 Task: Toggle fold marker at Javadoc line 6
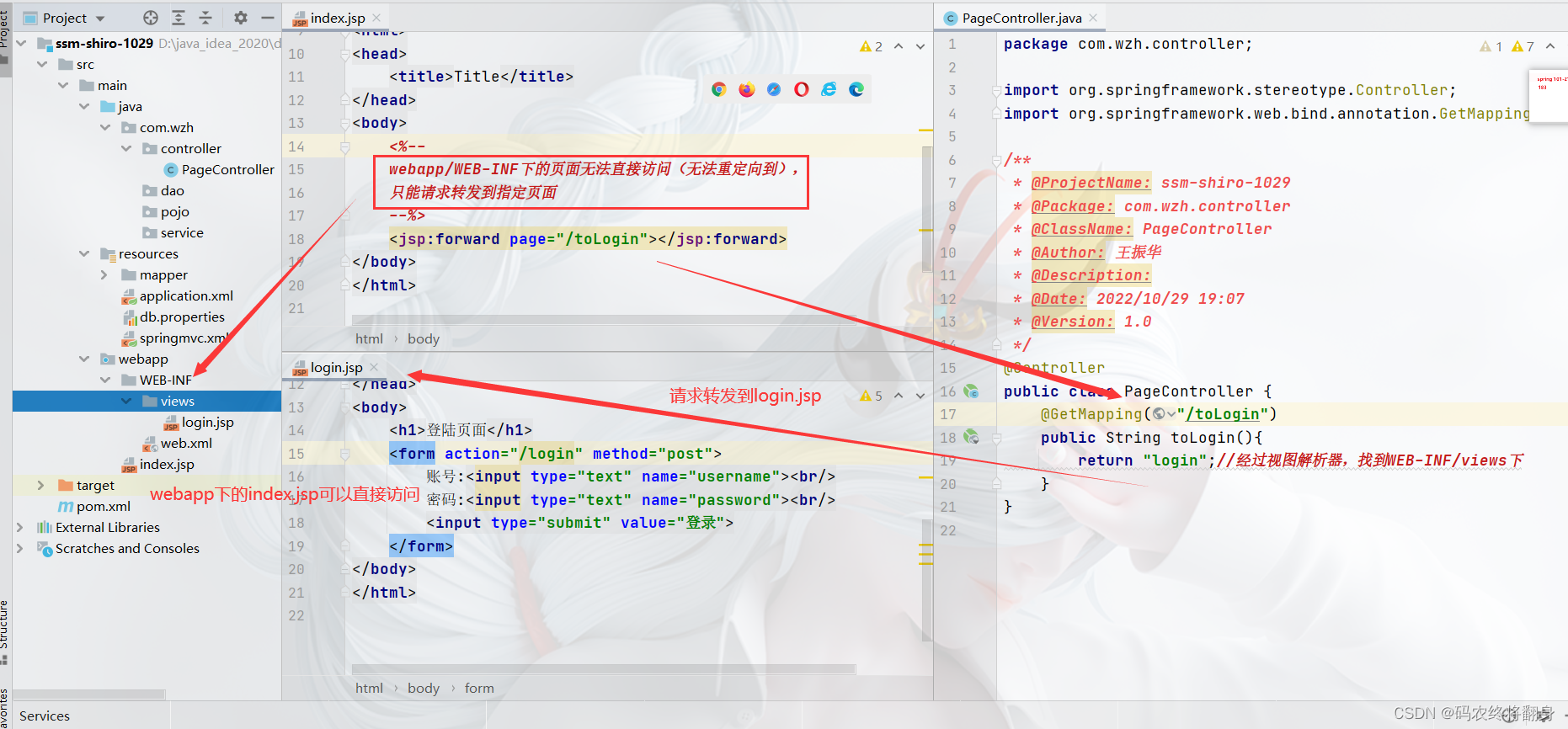pos(996,159)
